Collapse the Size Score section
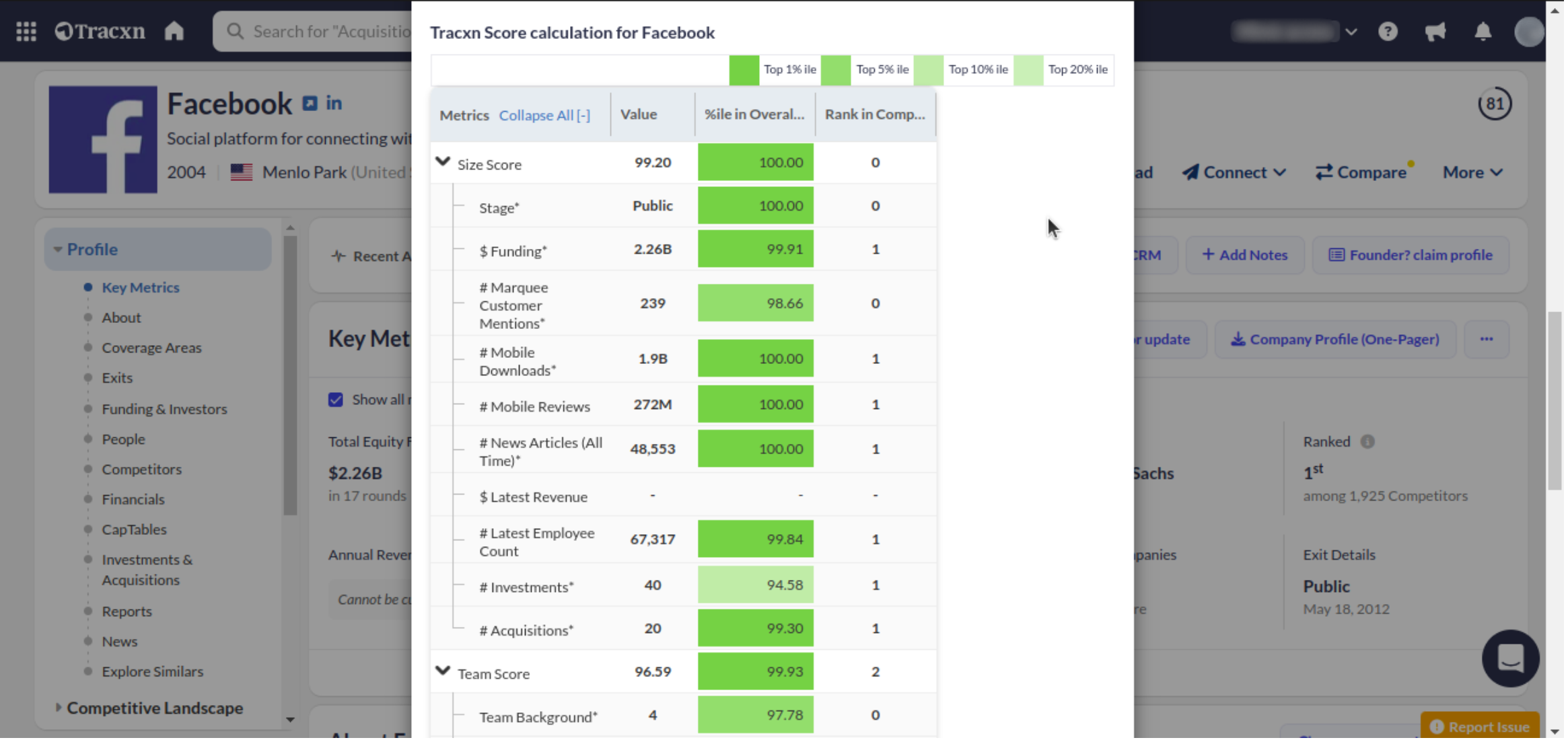The image size is (1568, 740). tap(443, 162)
